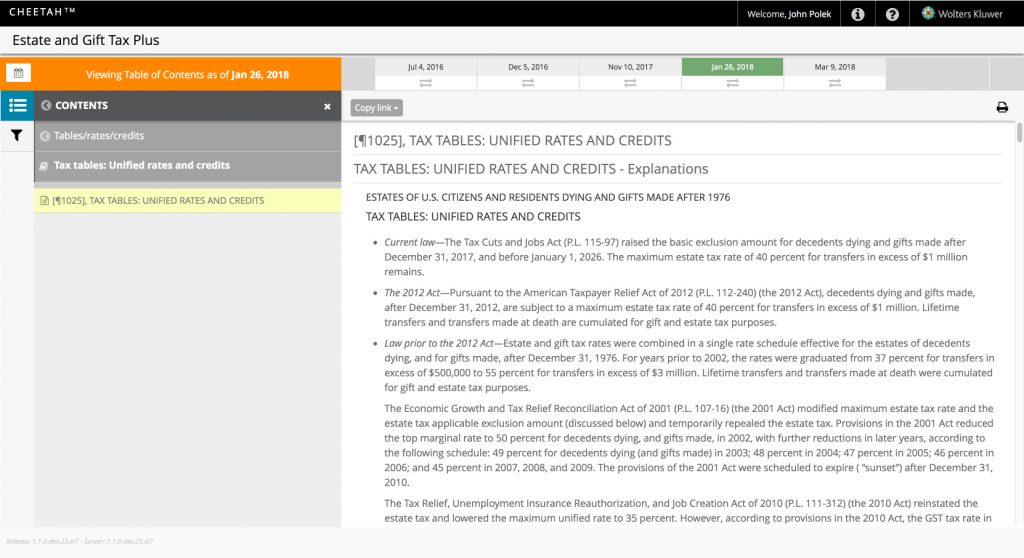Select the Nov 10, 2017 timeline date

(630, 67)
